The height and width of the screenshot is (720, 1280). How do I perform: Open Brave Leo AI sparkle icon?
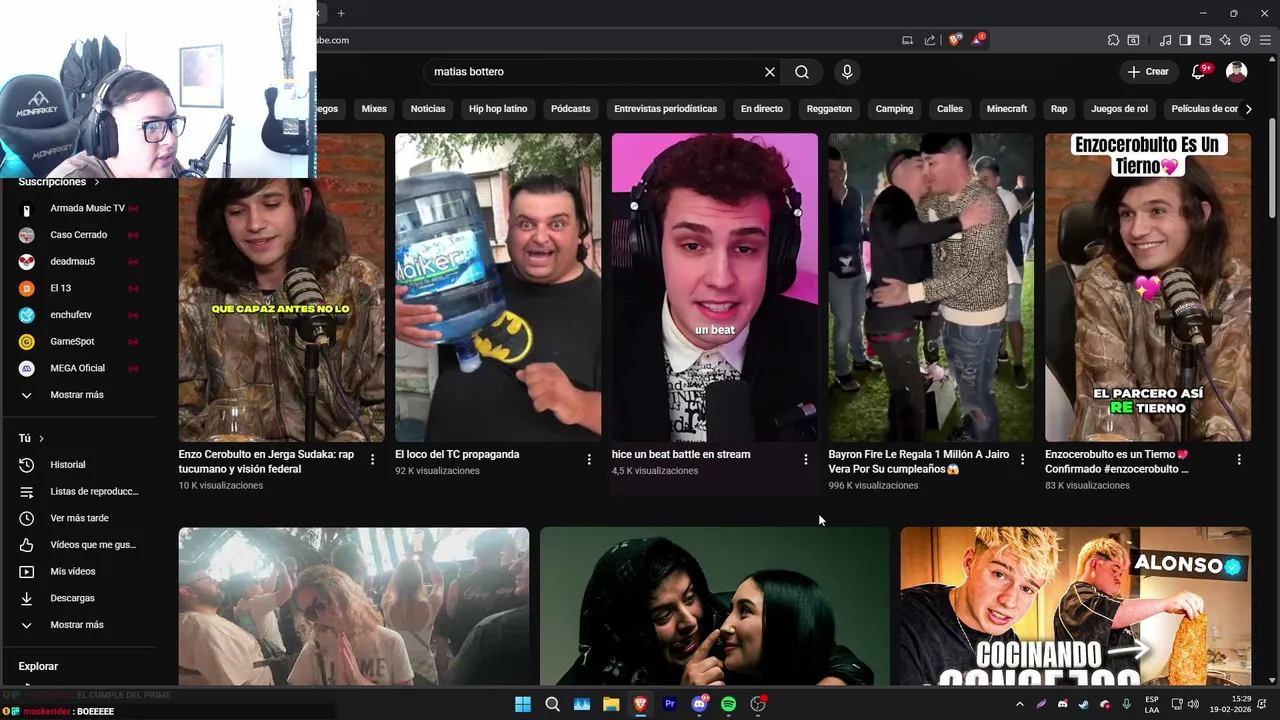[1225, 40]
